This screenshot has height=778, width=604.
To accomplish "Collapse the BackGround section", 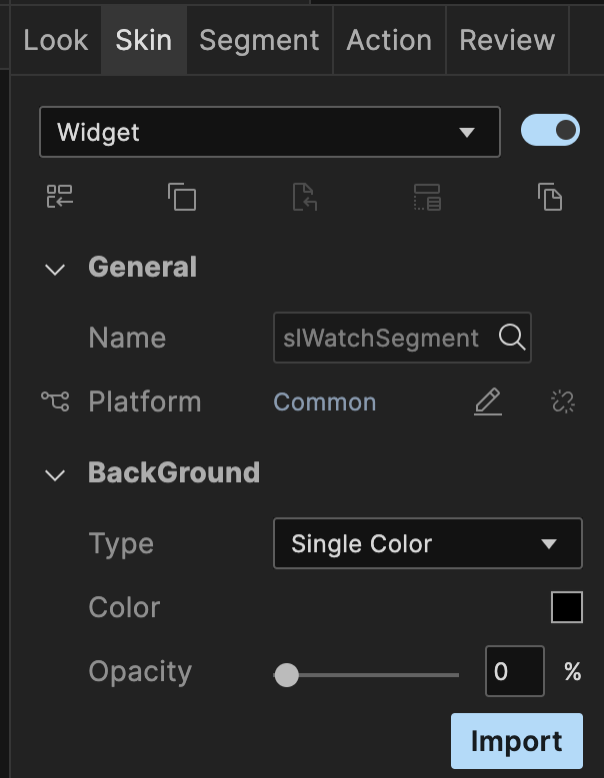I will 55,474.
